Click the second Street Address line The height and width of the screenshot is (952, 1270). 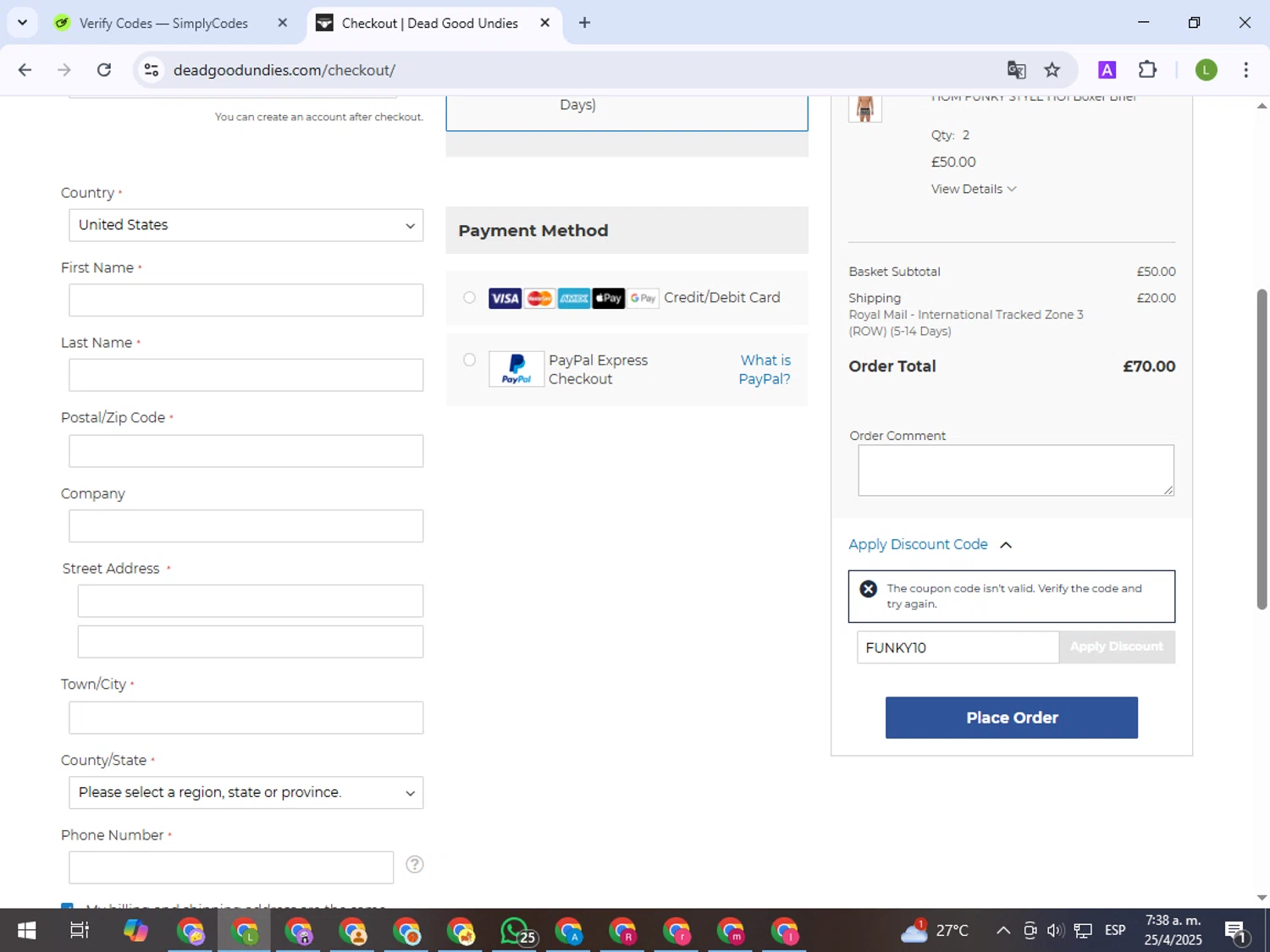tap(250, 641)
